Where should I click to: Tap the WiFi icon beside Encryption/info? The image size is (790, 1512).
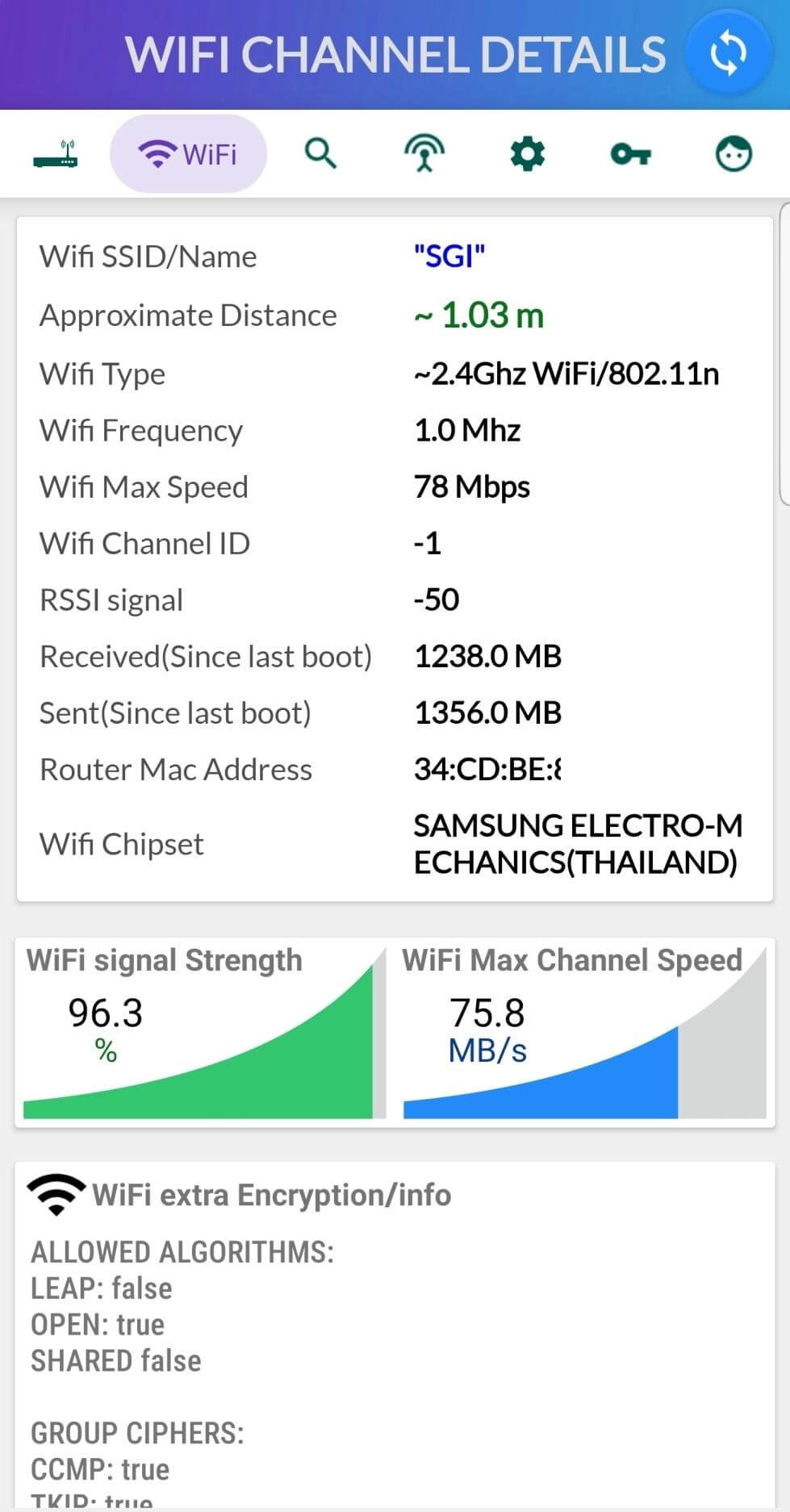(56, 1194)
